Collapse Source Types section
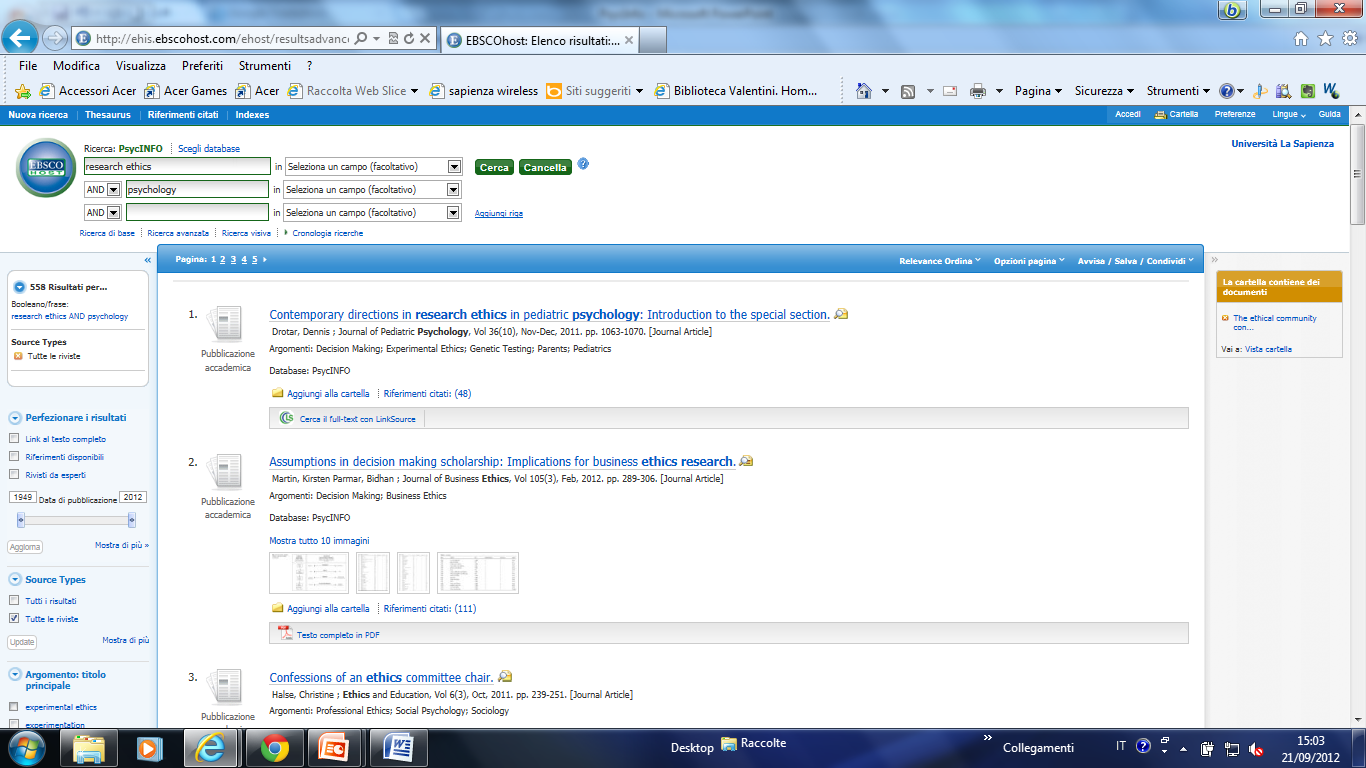1366x768 pixels. point(16,580)
